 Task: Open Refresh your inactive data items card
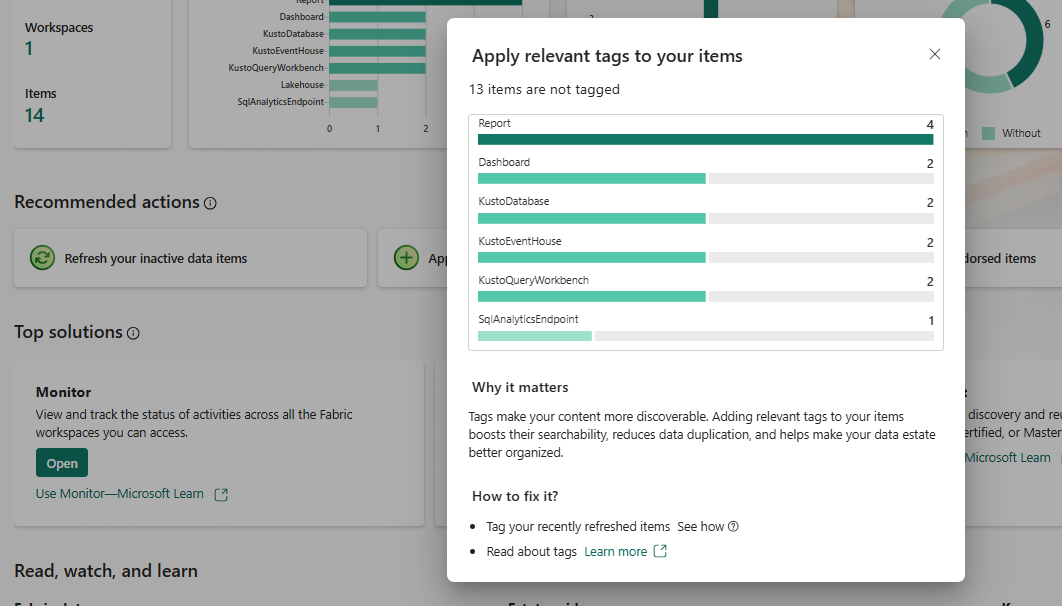(x=190, y=258)
